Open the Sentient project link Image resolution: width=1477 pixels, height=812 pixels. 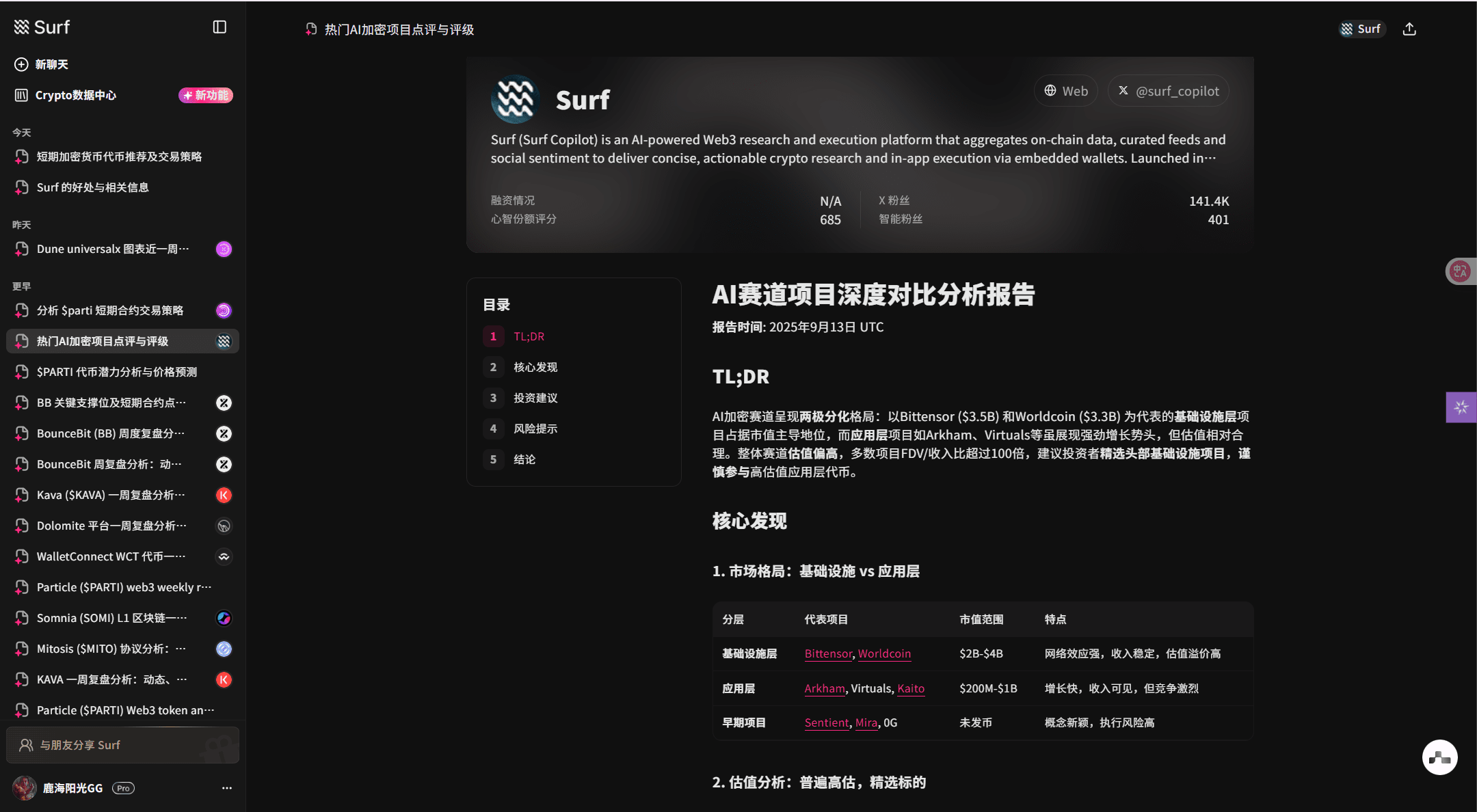point(826,722)
